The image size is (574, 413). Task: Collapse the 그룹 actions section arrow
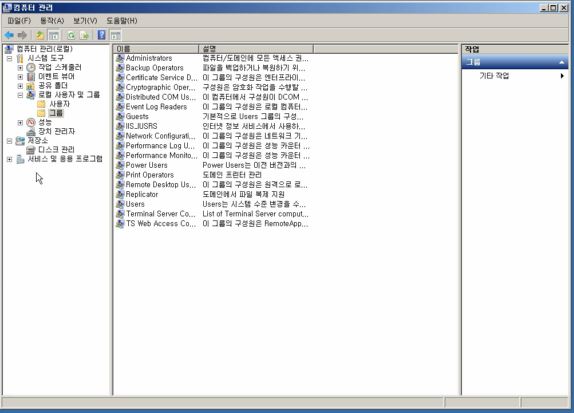pos(562,63)
